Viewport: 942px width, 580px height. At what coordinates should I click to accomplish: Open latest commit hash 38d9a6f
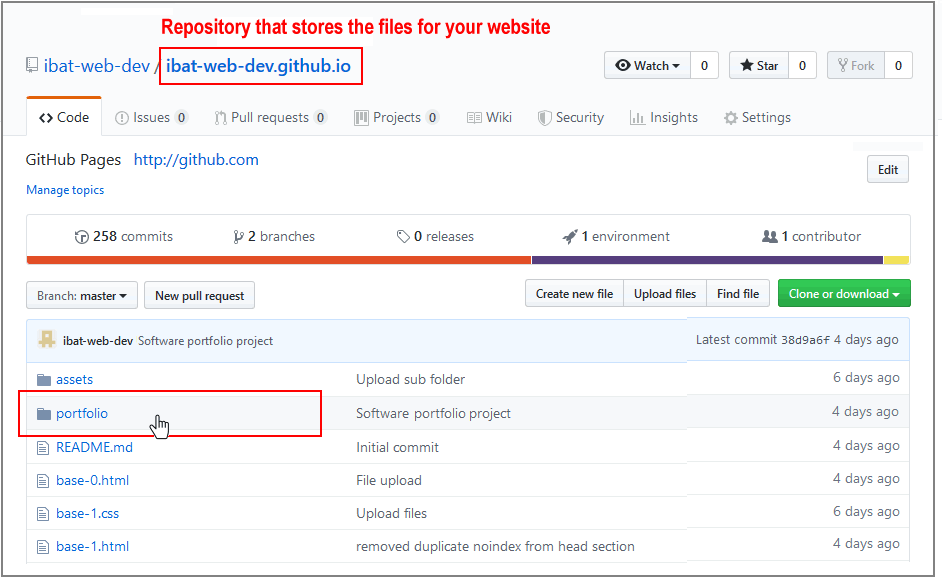point(803,340)
